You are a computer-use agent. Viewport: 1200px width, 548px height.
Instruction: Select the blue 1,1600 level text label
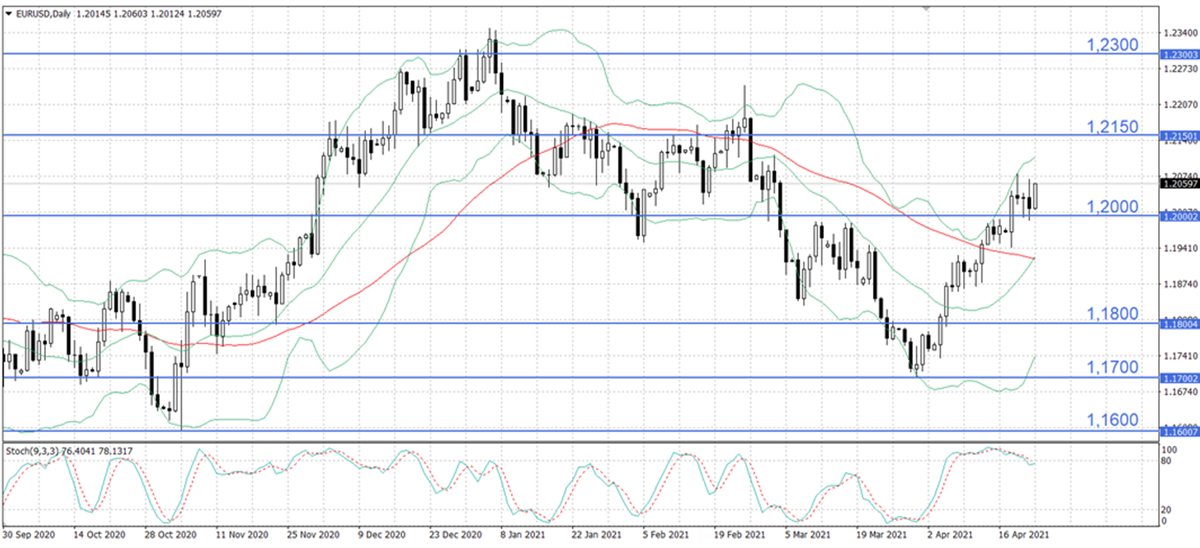(1112, 419)
